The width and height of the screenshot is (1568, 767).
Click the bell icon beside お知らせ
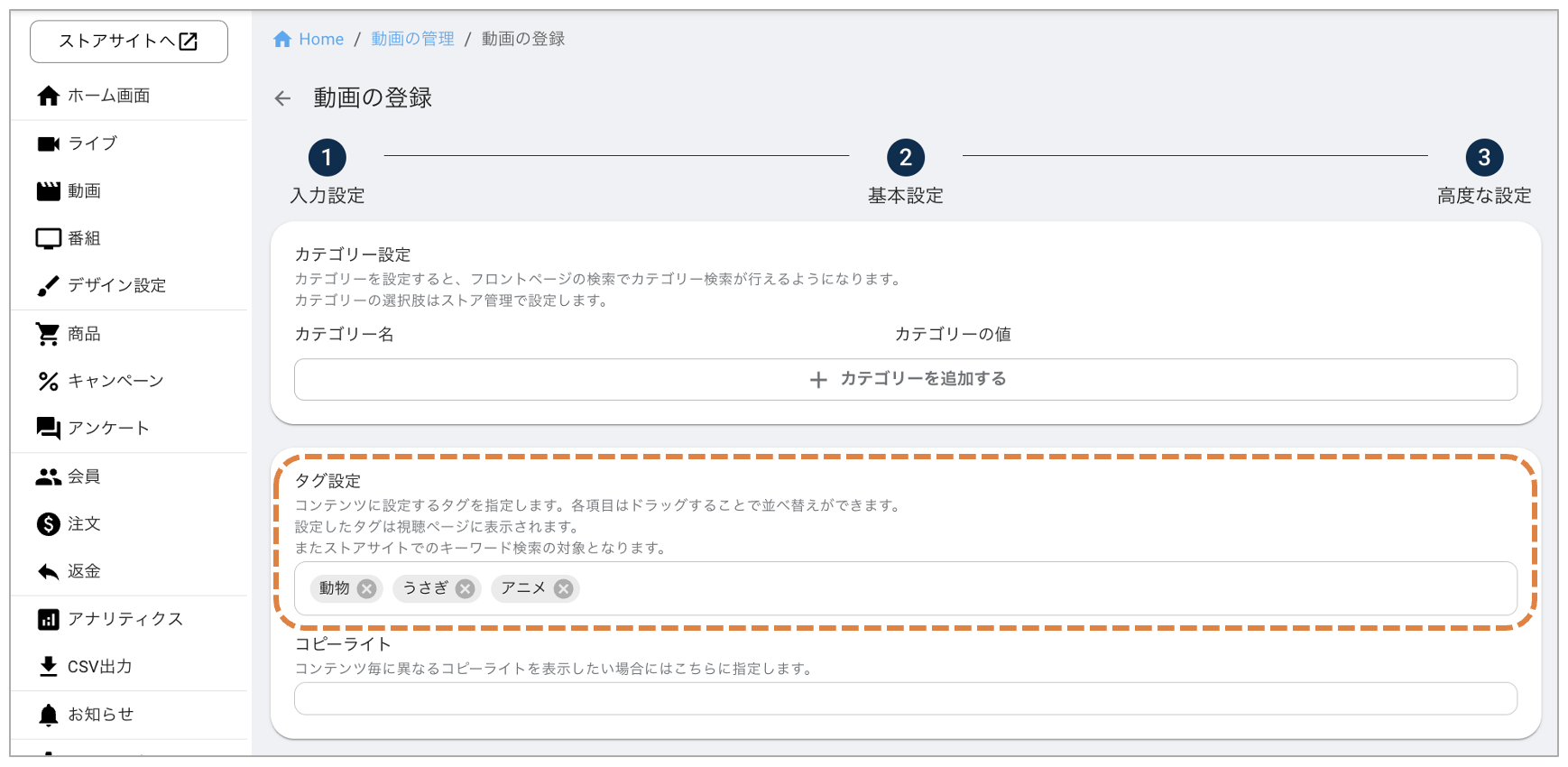point(49,715)
